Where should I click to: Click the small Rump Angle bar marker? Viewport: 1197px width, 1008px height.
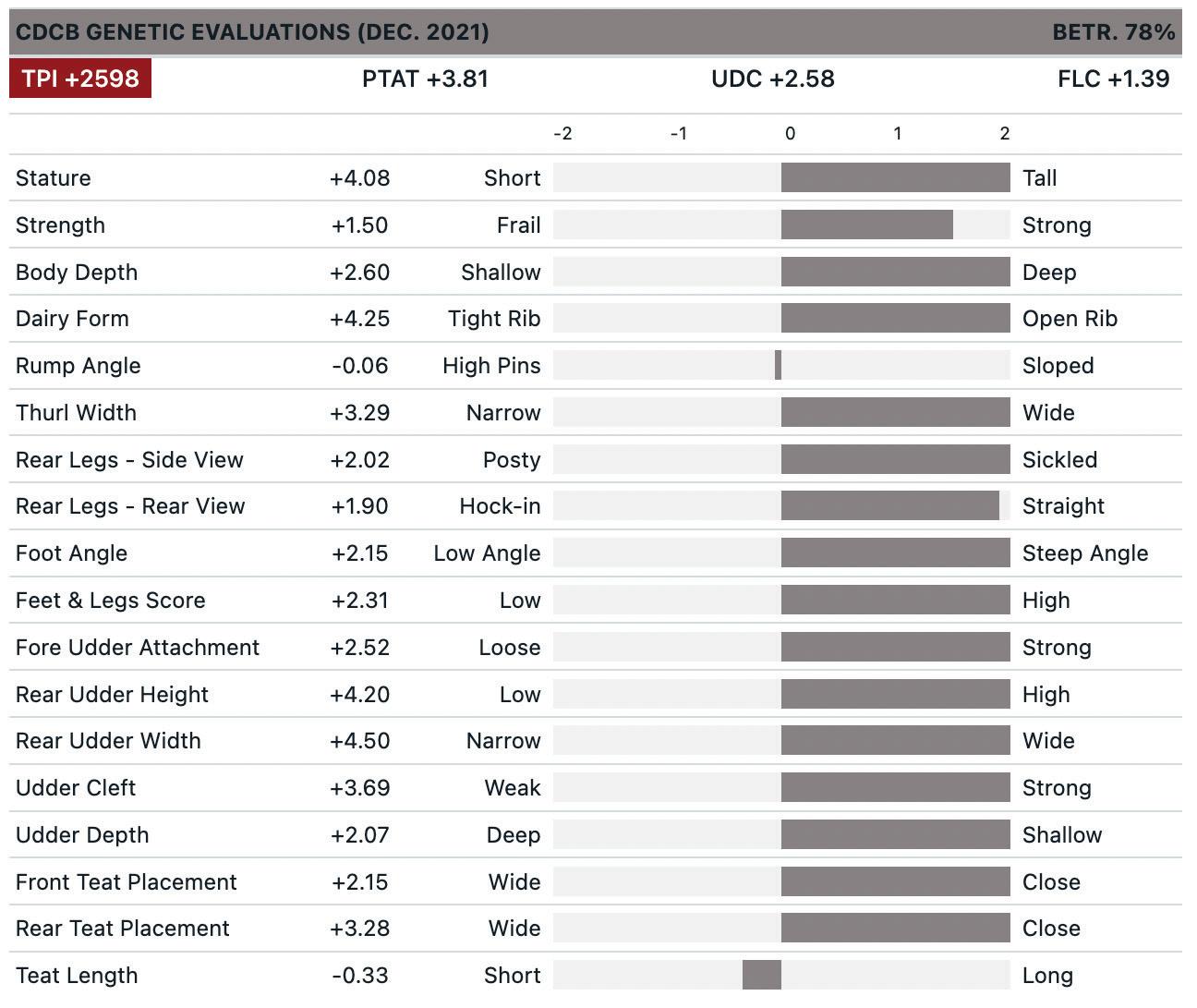779,366
